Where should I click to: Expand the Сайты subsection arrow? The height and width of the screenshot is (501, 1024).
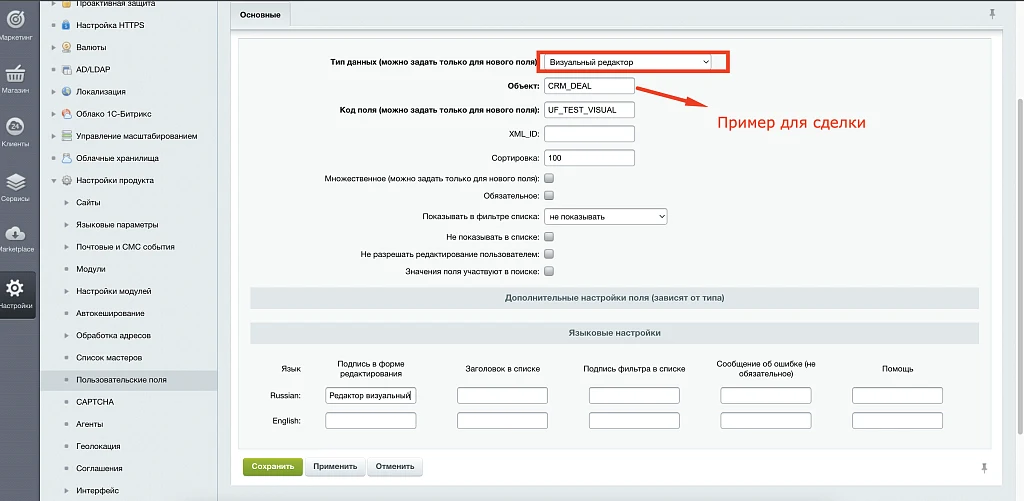(67, 202)
